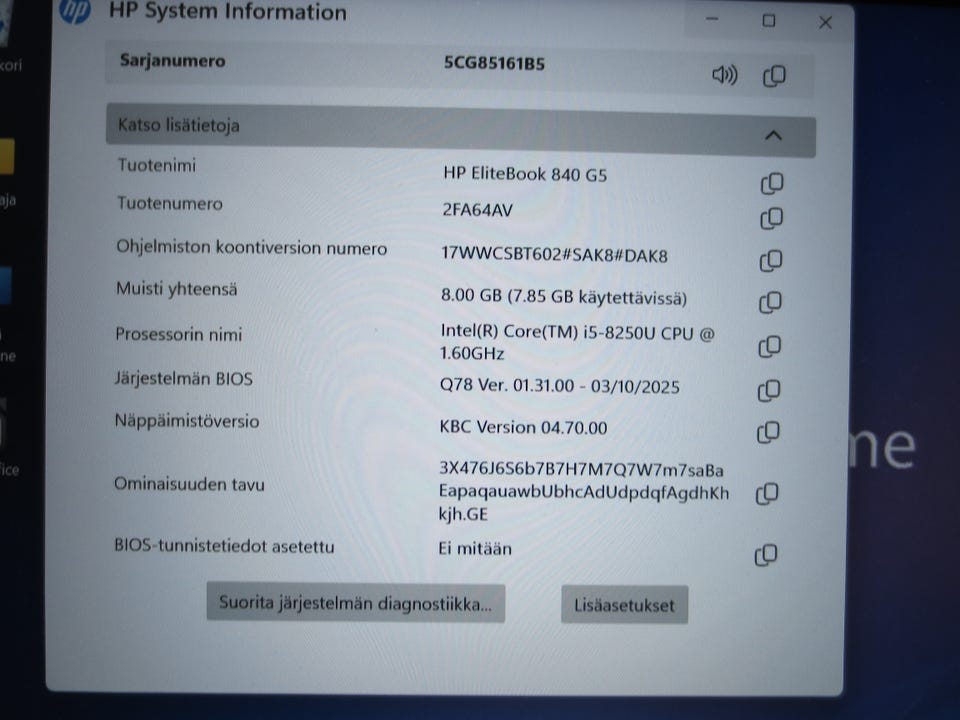Viewport: 960px width, 720px height.
Task: Select the text HP EliteBook 840 G5
Action: point(525,174)
